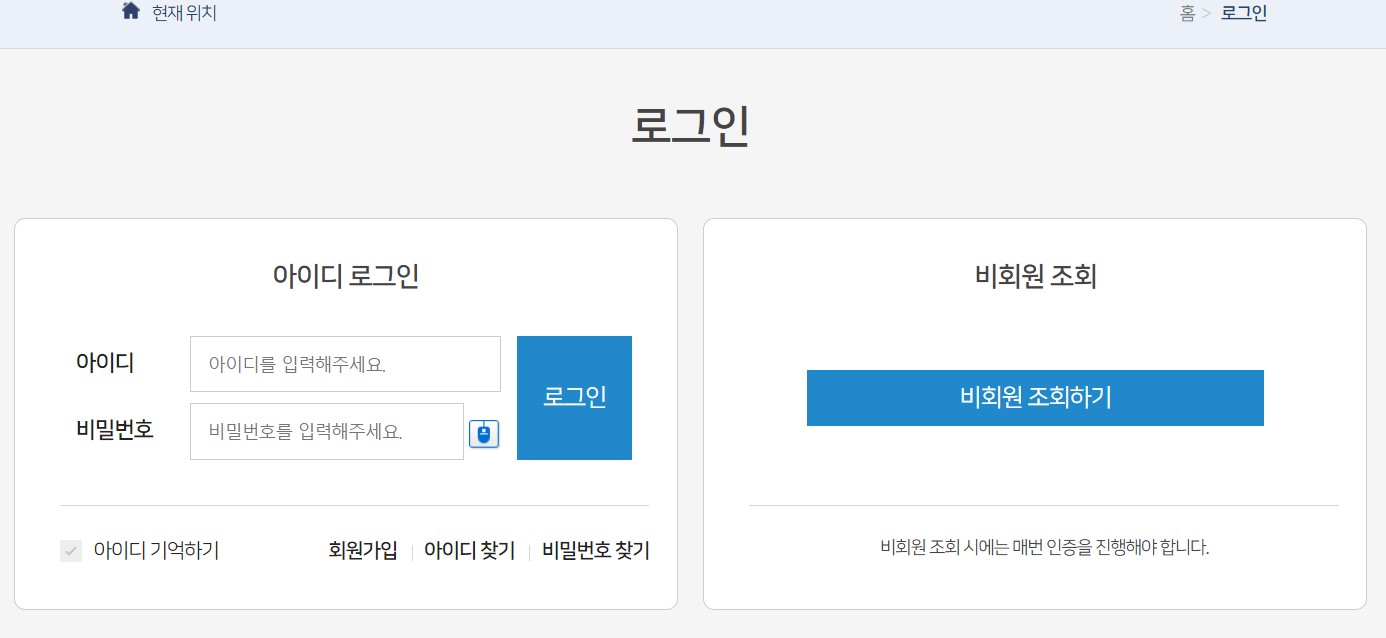The width and height of the screenshot is (1386, 638).
Task: Focus the 아이디 input field
Action: click(345, 364)
